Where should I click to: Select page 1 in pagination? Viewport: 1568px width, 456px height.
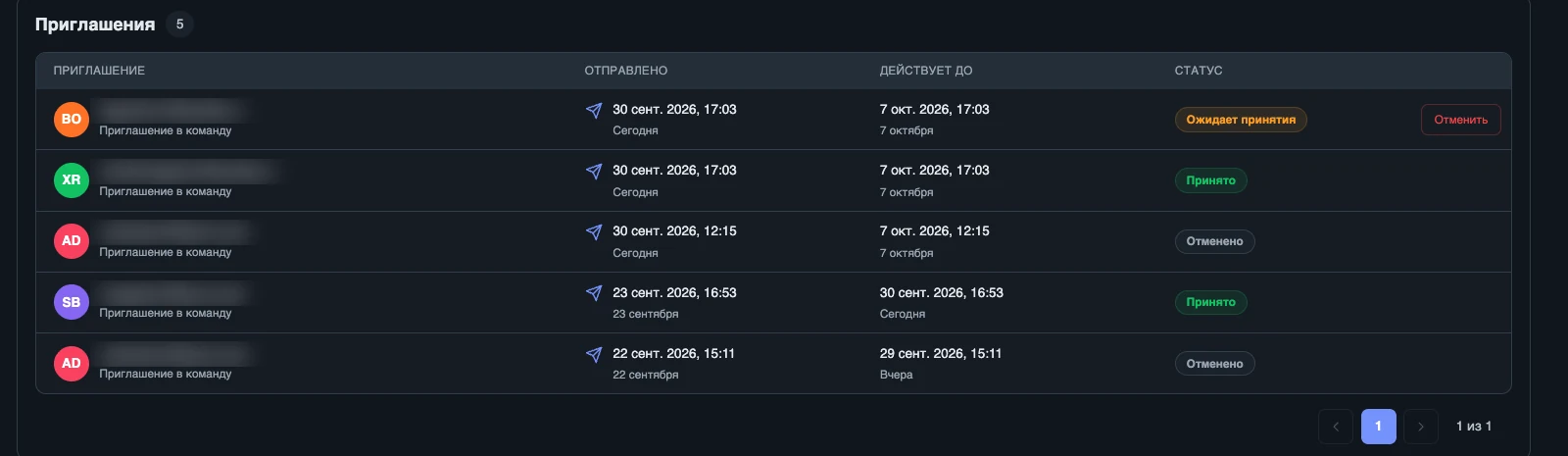point(1378,427)
